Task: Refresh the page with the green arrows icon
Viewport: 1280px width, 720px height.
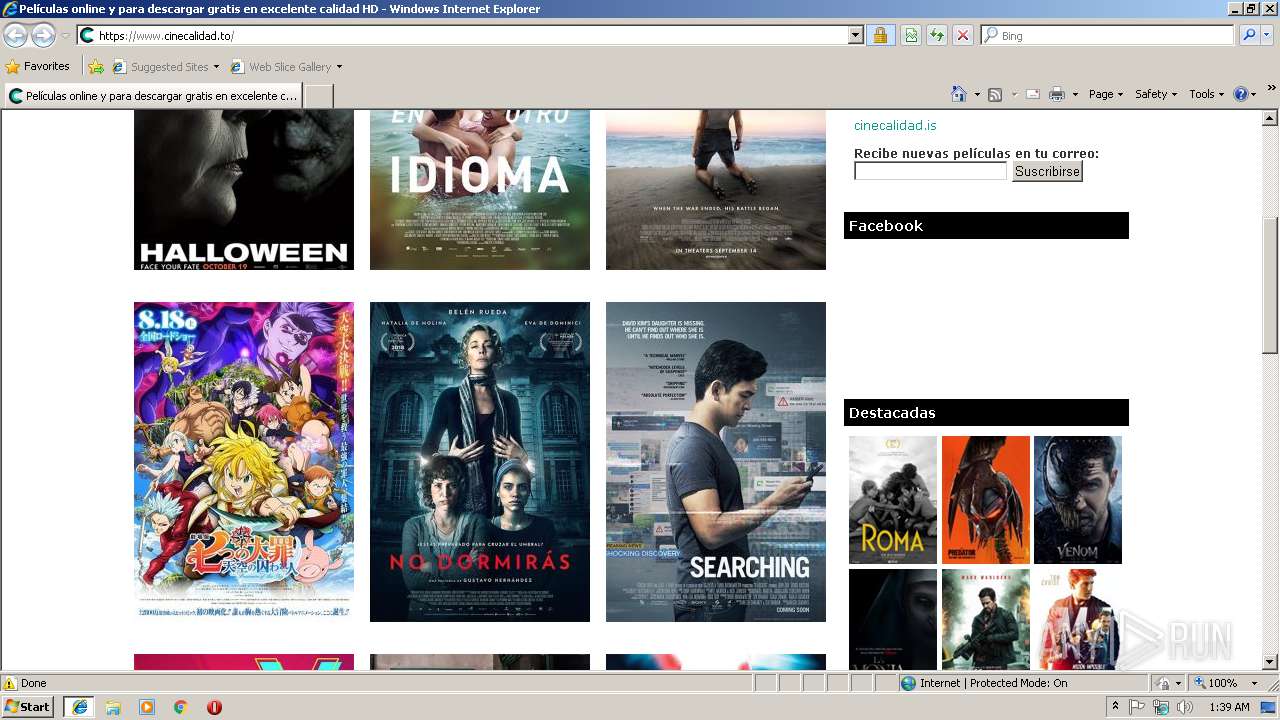Action: tap(937, 35)
